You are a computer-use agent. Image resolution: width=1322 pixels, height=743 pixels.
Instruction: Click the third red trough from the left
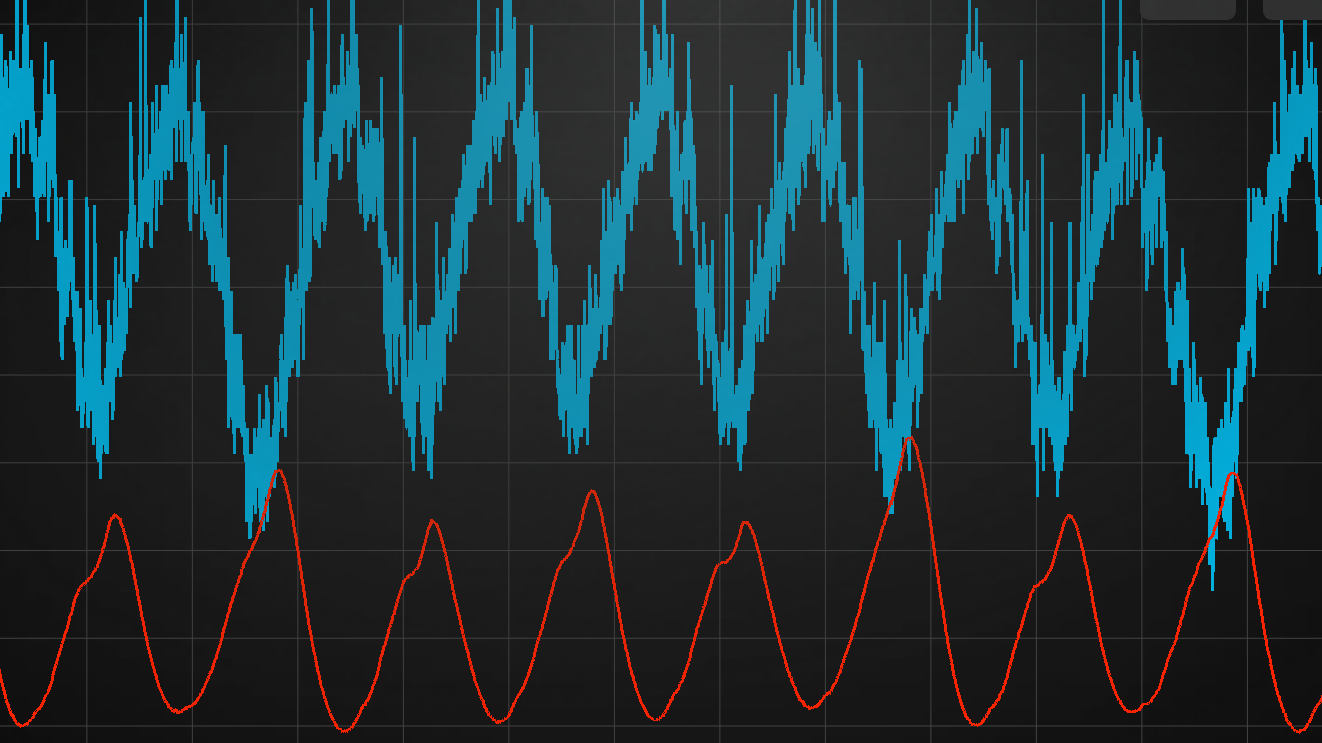[345, 730]
